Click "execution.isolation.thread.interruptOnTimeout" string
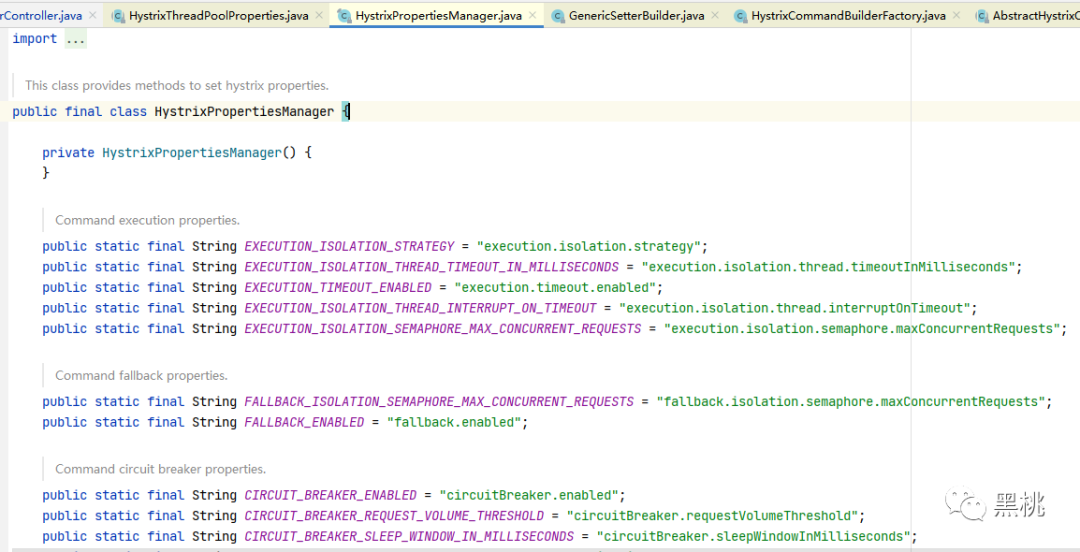 795,309
